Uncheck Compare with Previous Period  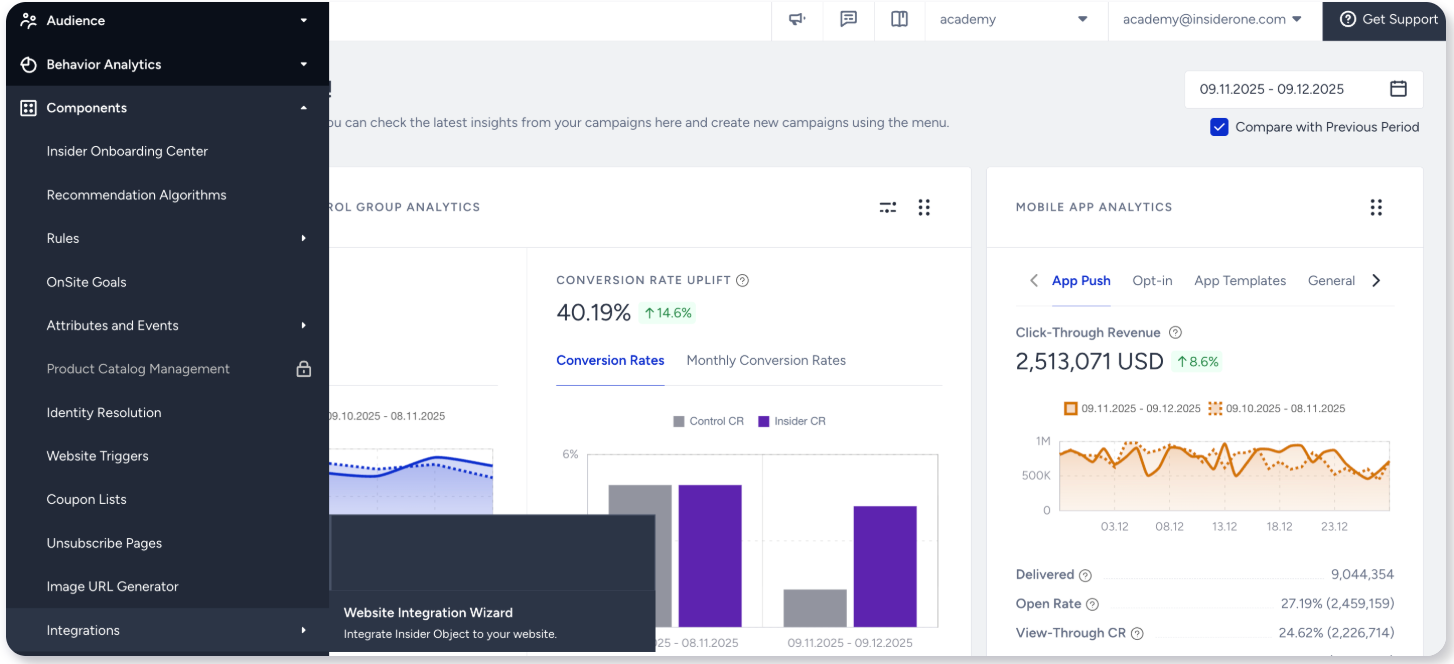[1219, 127]
